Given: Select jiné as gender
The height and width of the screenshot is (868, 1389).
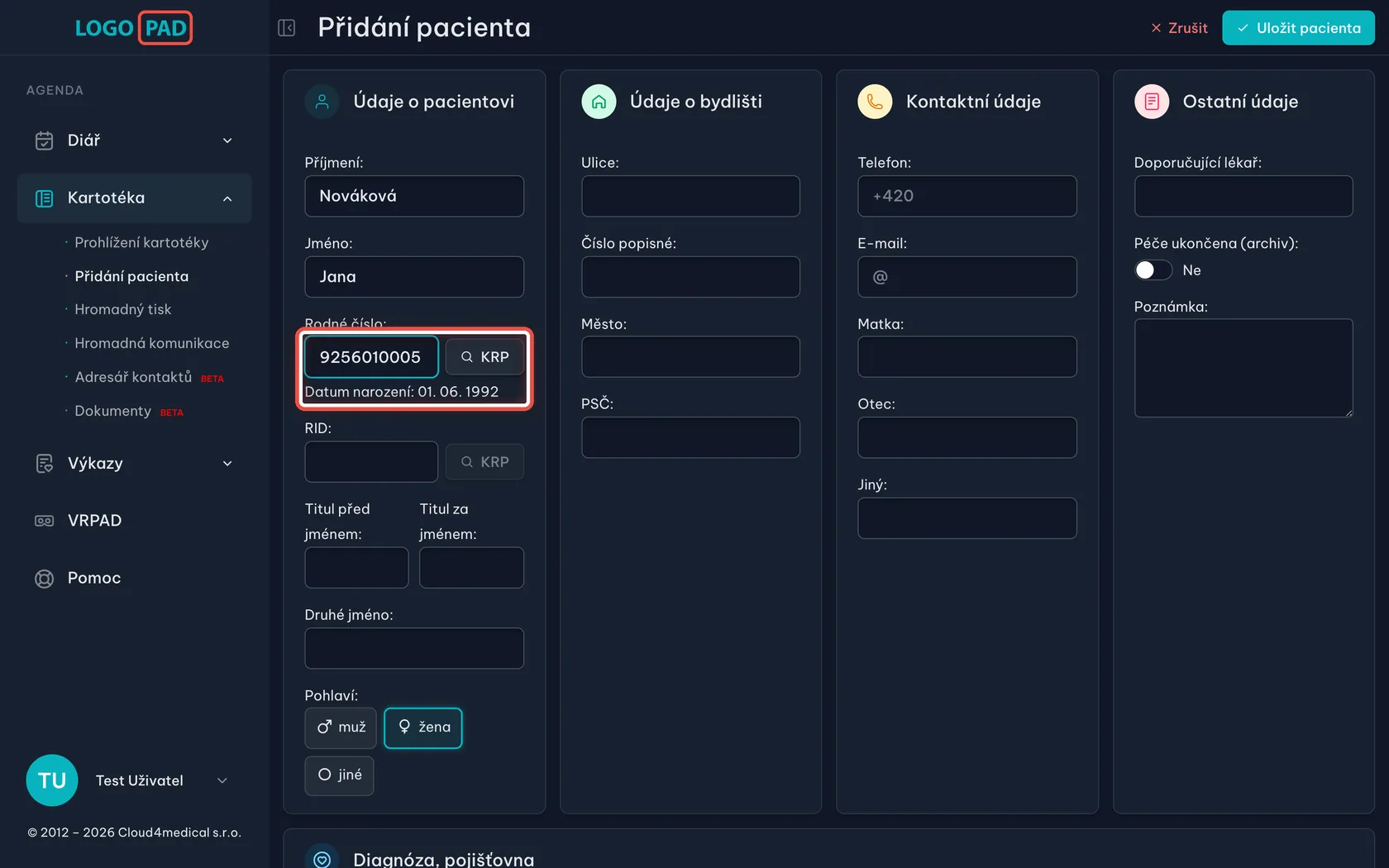Looking at the screenshot, I should point(339,775).
